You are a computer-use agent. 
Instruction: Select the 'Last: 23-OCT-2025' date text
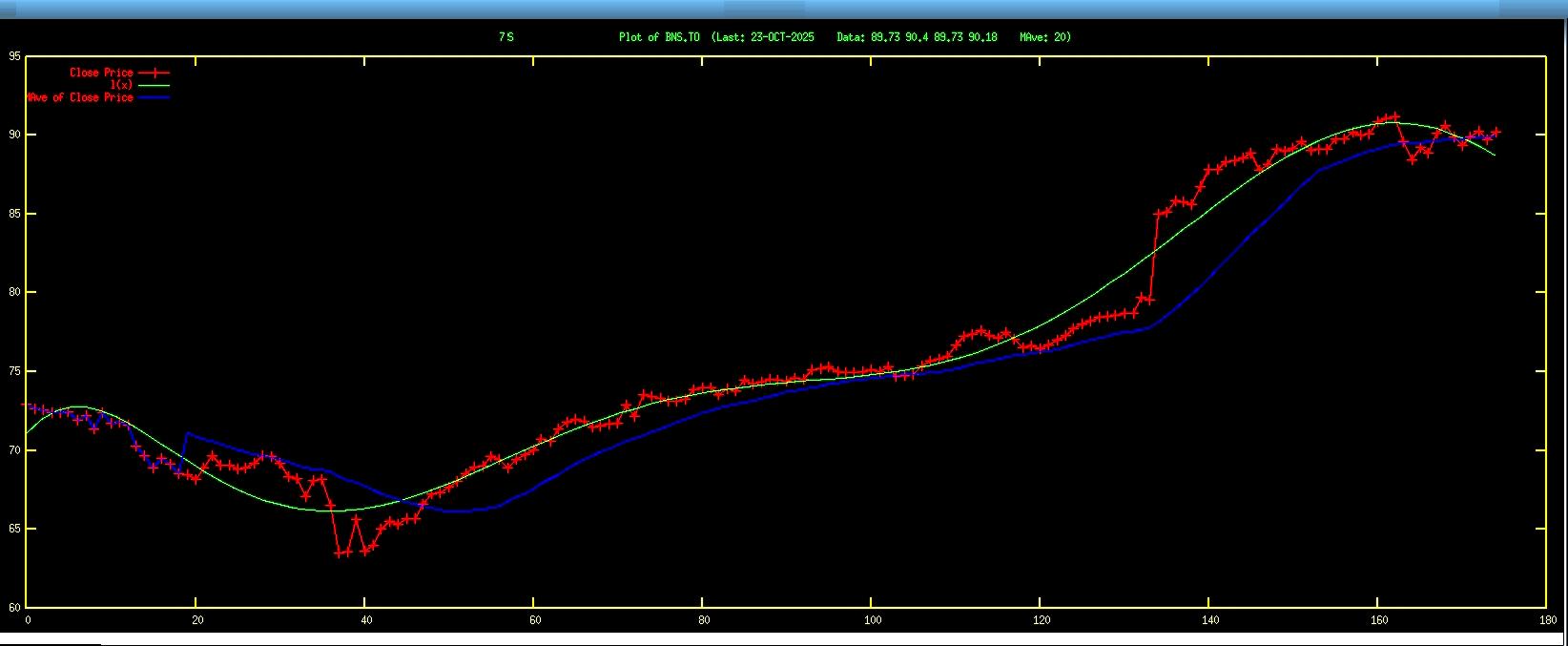pos(763,37)
